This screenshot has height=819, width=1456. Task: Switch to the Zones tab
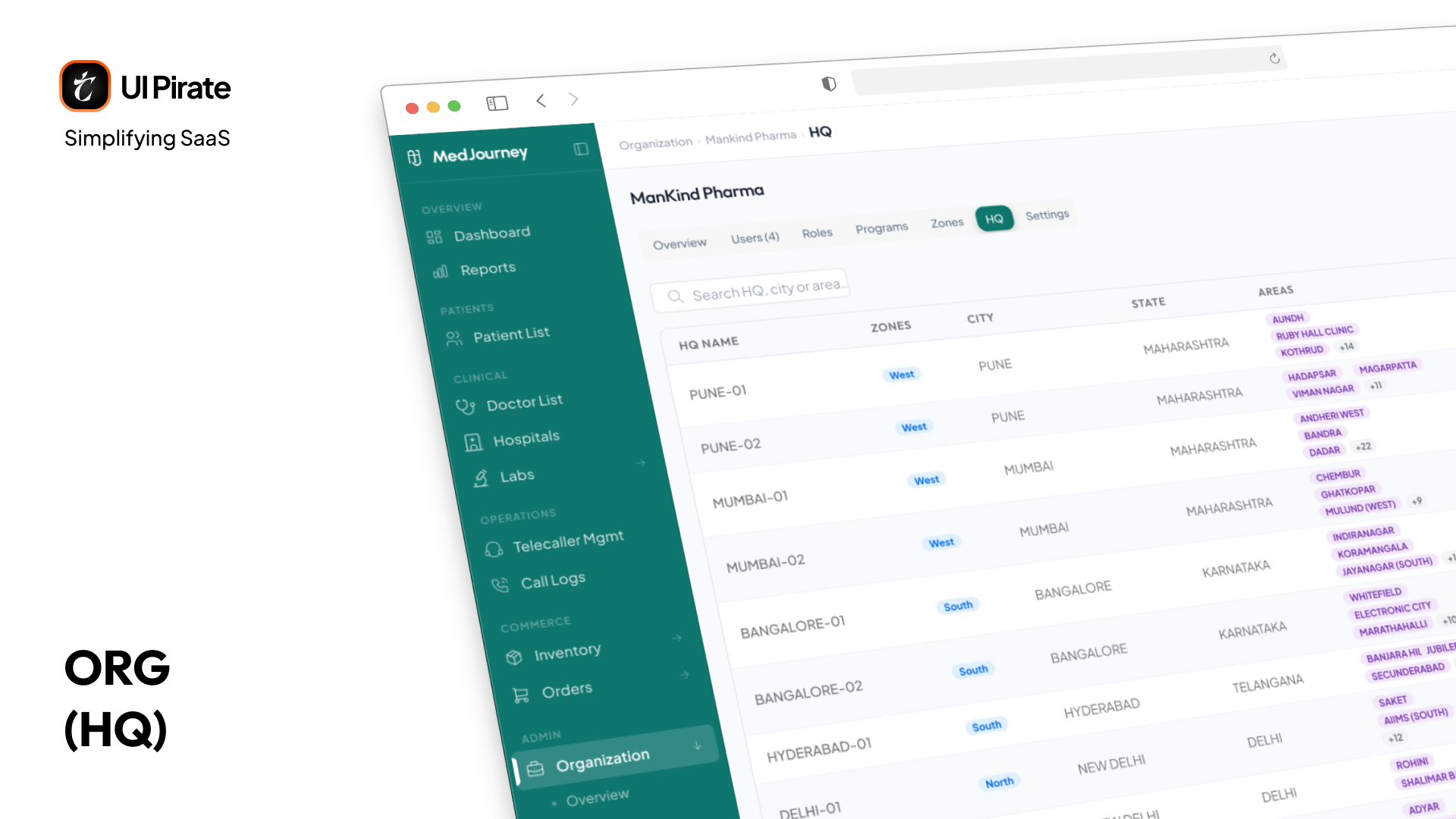pyautogui.click(x=947, y=223)
